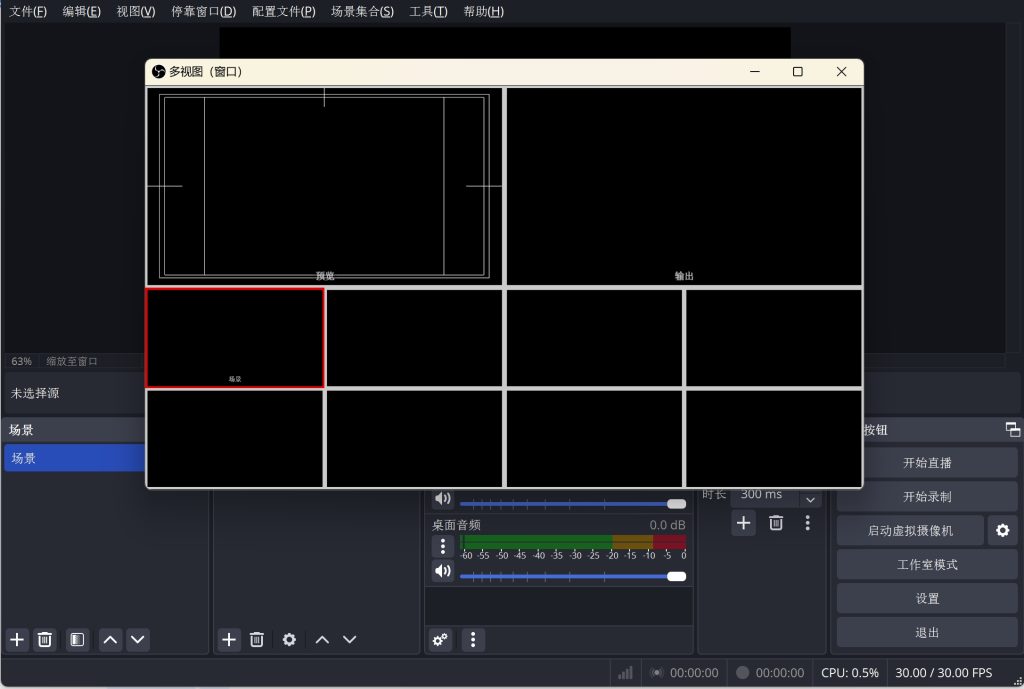Open advanced audio properties via the double-gear icon
The image size is (1024, 689).
point(440,639)
